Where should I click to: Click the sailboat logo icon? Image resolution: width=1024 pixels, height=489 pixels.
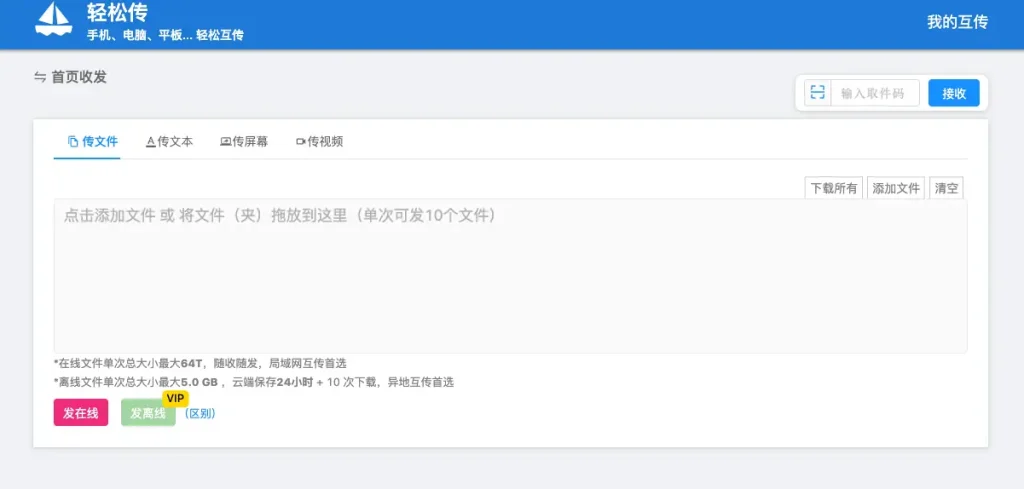(x=54, y=19)
